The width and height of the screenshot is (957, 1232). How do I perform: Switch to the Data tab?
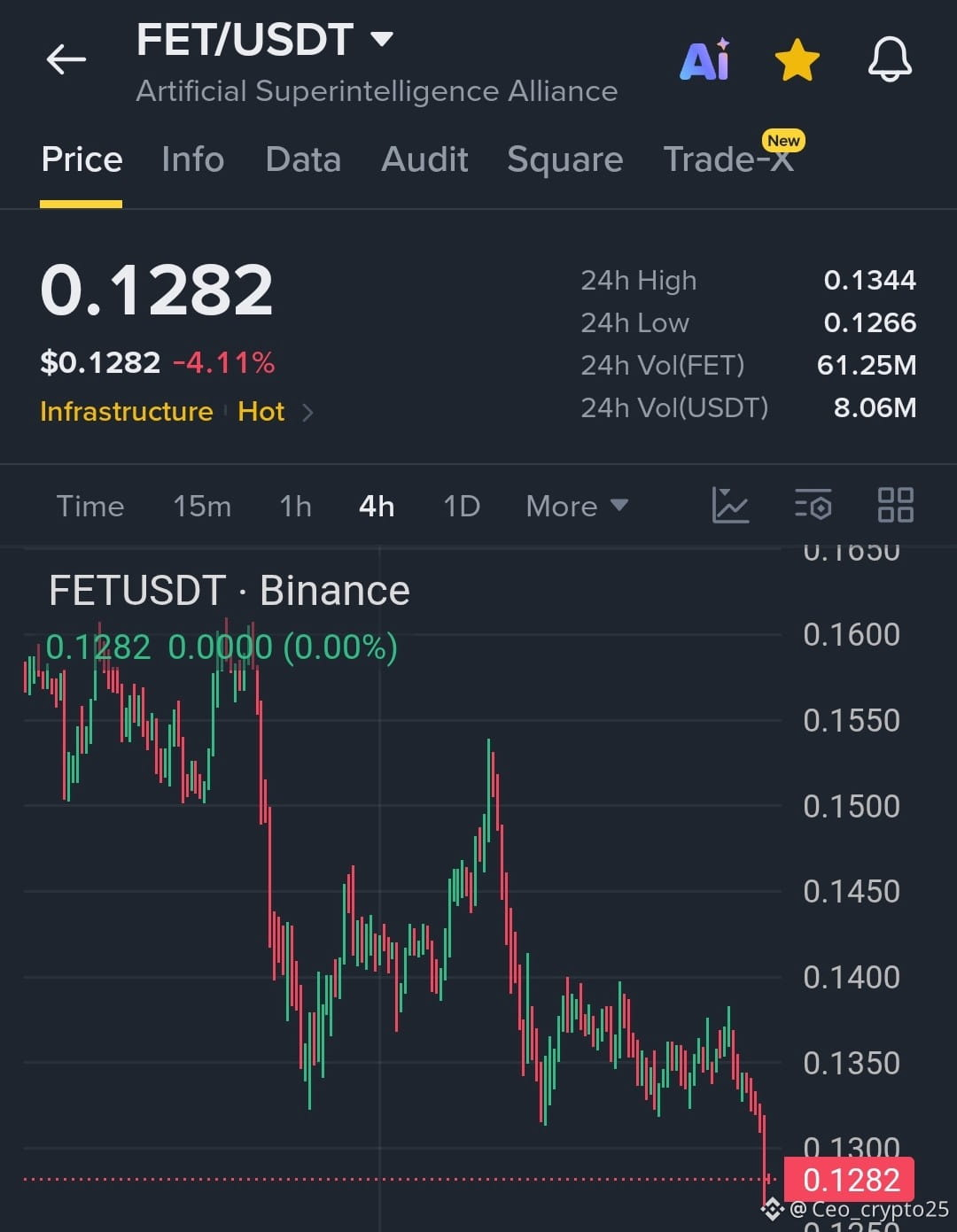click(x=303, y=159)
